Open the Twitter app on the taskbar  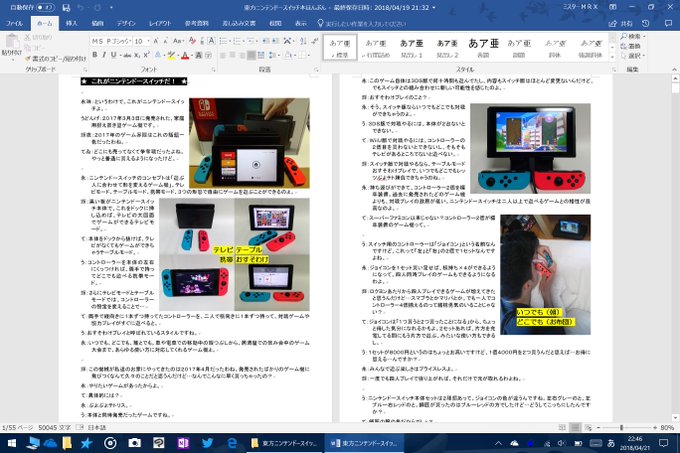[207, 443]
